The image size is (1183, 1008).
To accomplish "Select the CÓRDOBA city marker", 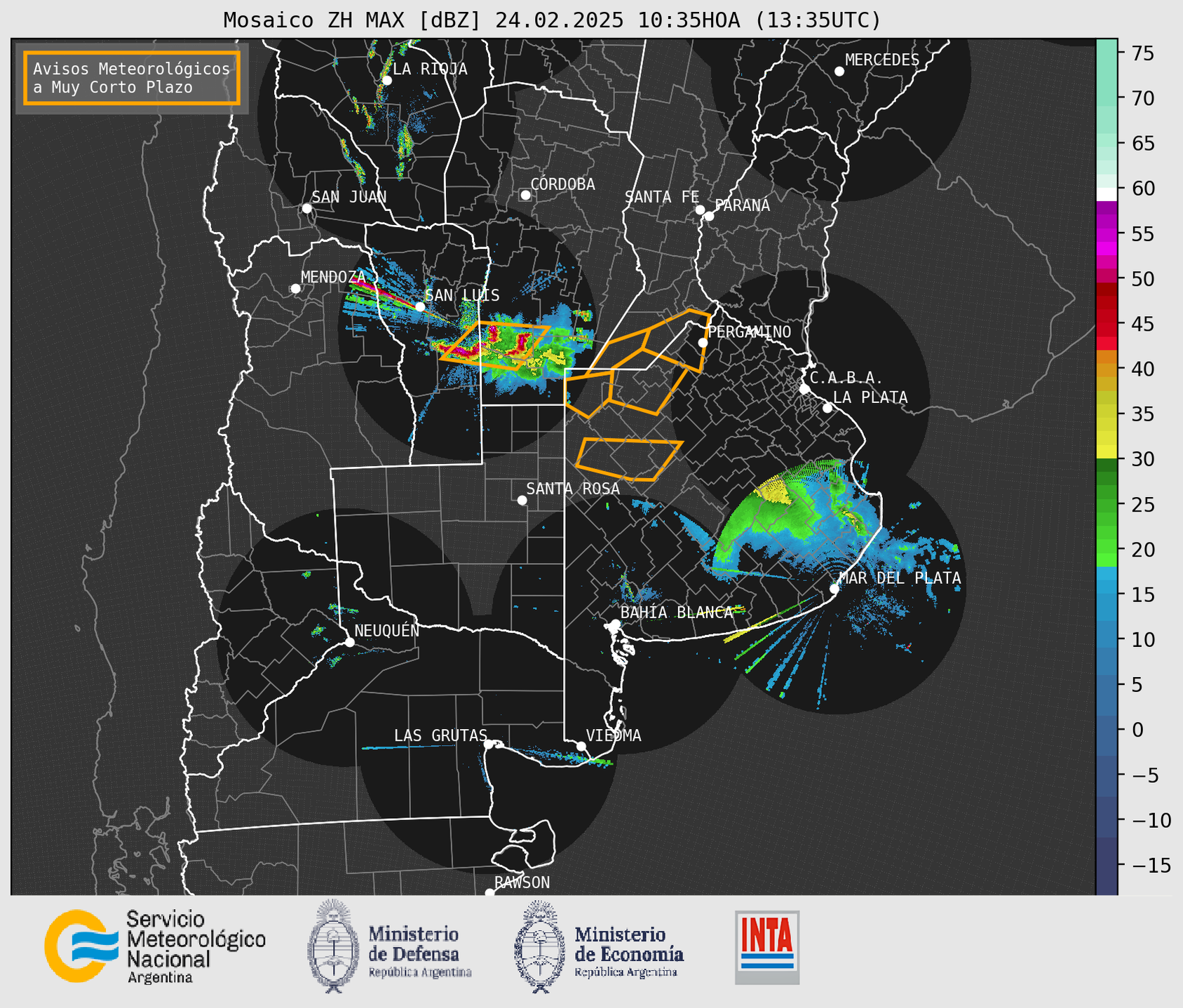I will pyautogui.click(x=525, y=195).
